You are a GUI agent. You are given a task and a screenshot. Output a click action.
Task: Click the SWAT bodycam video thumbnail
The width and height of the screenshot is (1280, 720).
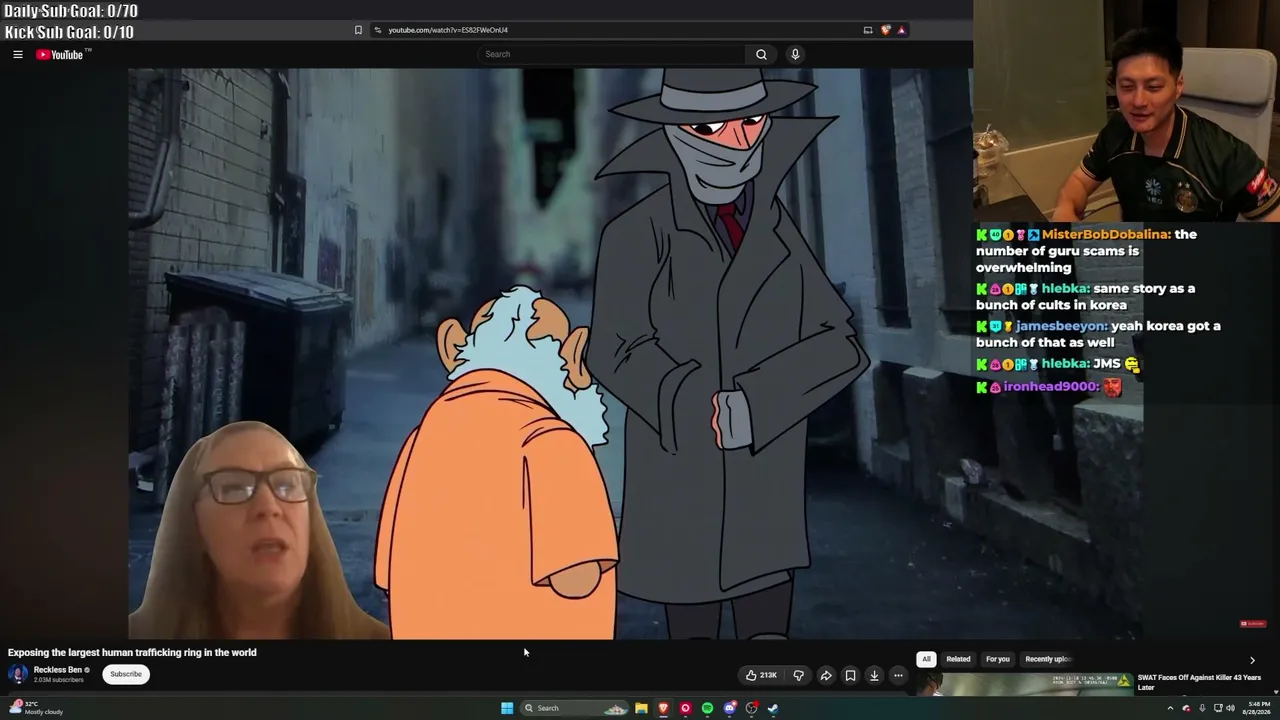(x=1023, y=684)
